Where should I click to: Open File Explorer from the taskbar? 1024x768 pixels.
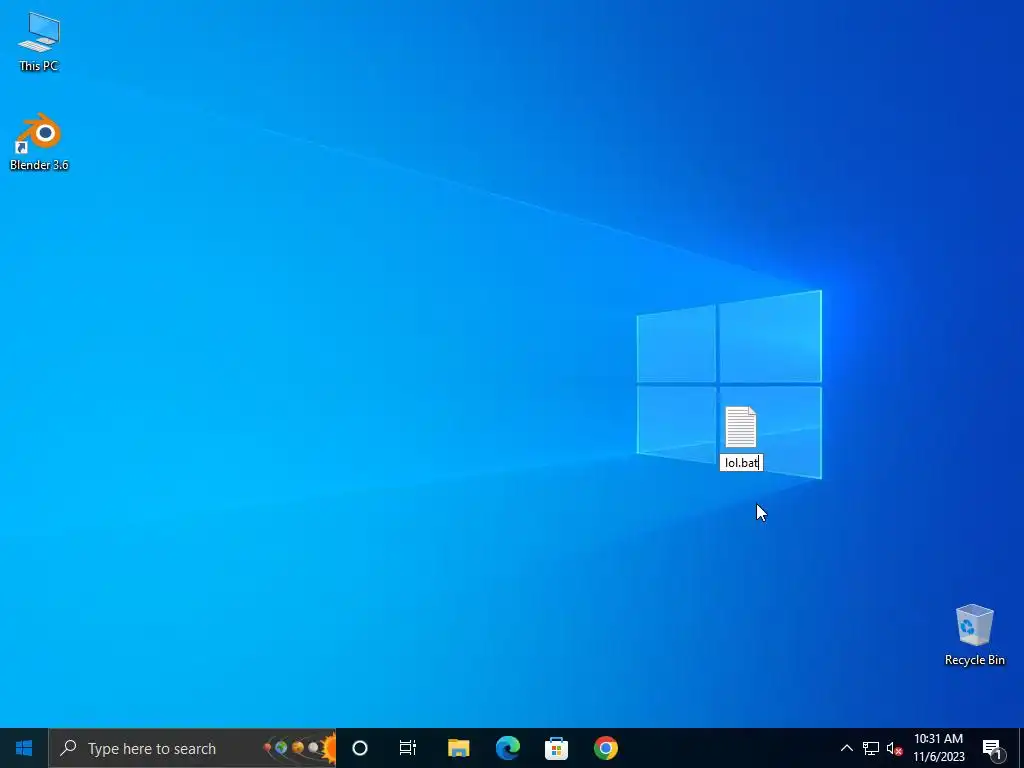click(x=458, y=748)
